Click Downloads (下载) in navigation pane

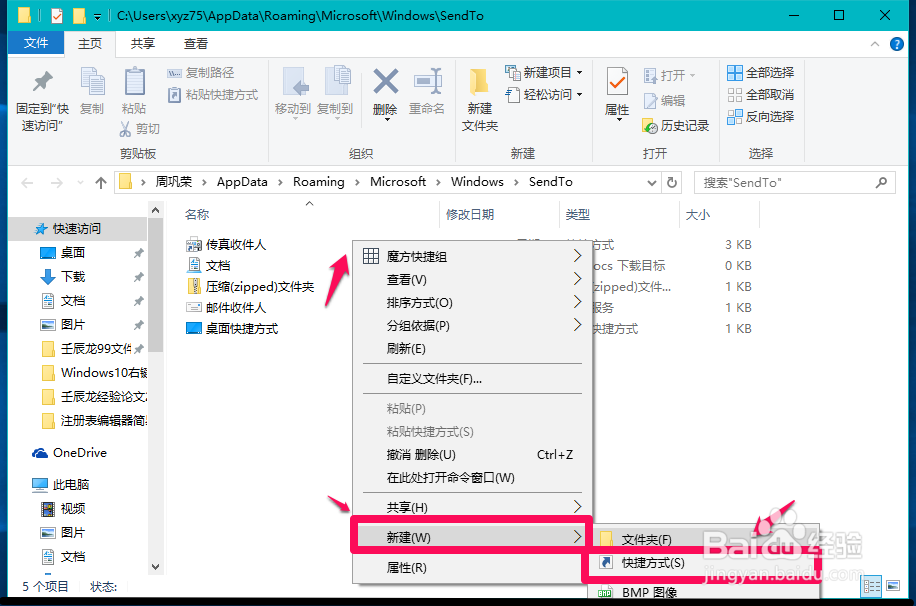(73, 276)
